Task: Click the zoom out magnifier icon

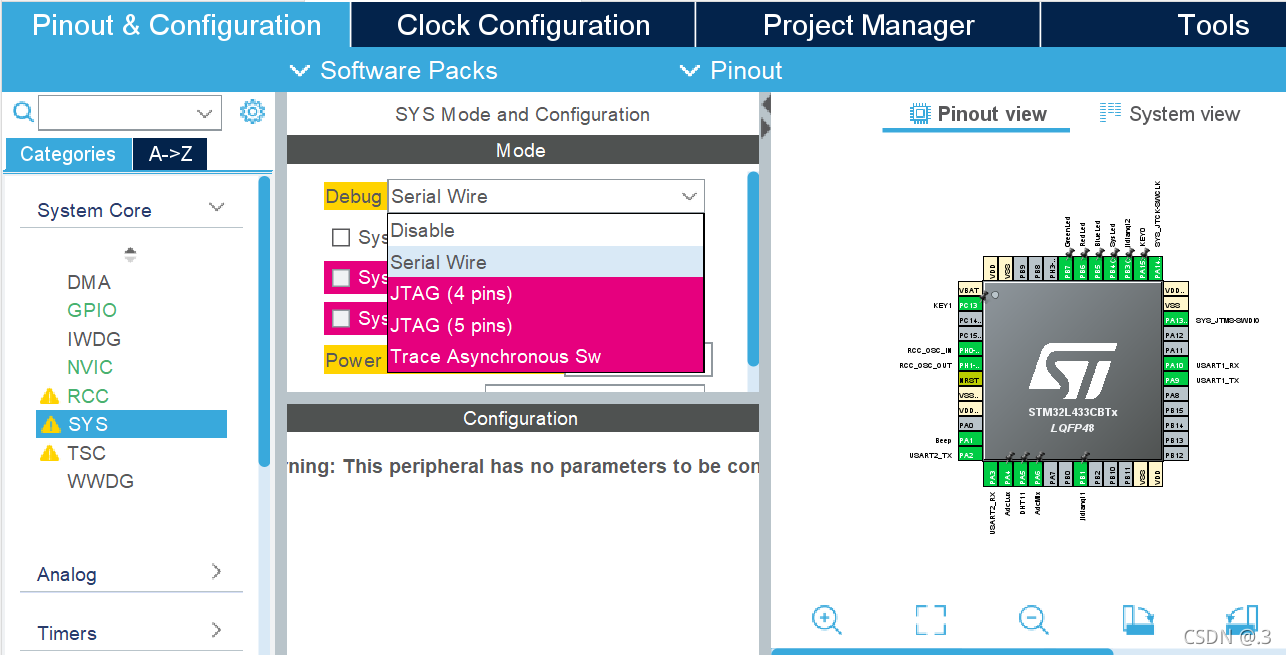Action: 1034,619
